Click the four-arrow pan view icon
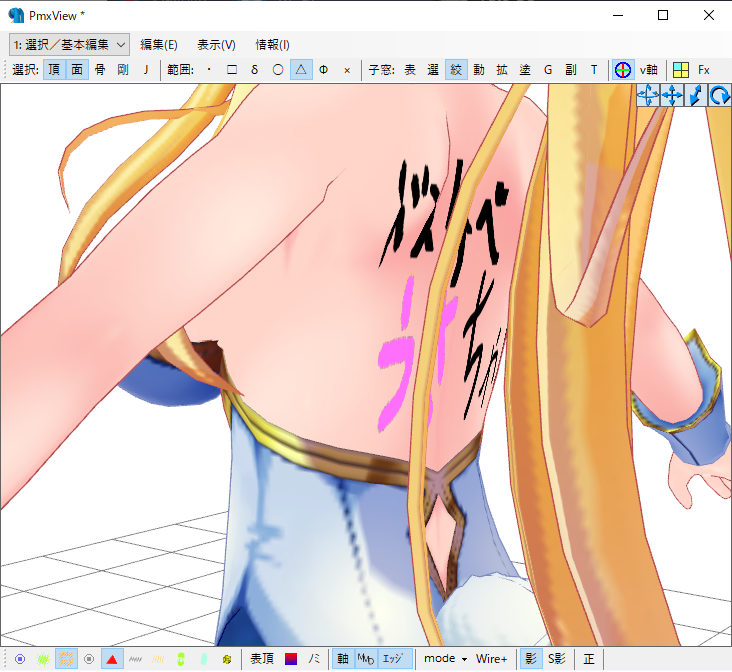Image resolution: width=732 pixels, height=672 pixels. pyautogui.click(x=672, y=96)
